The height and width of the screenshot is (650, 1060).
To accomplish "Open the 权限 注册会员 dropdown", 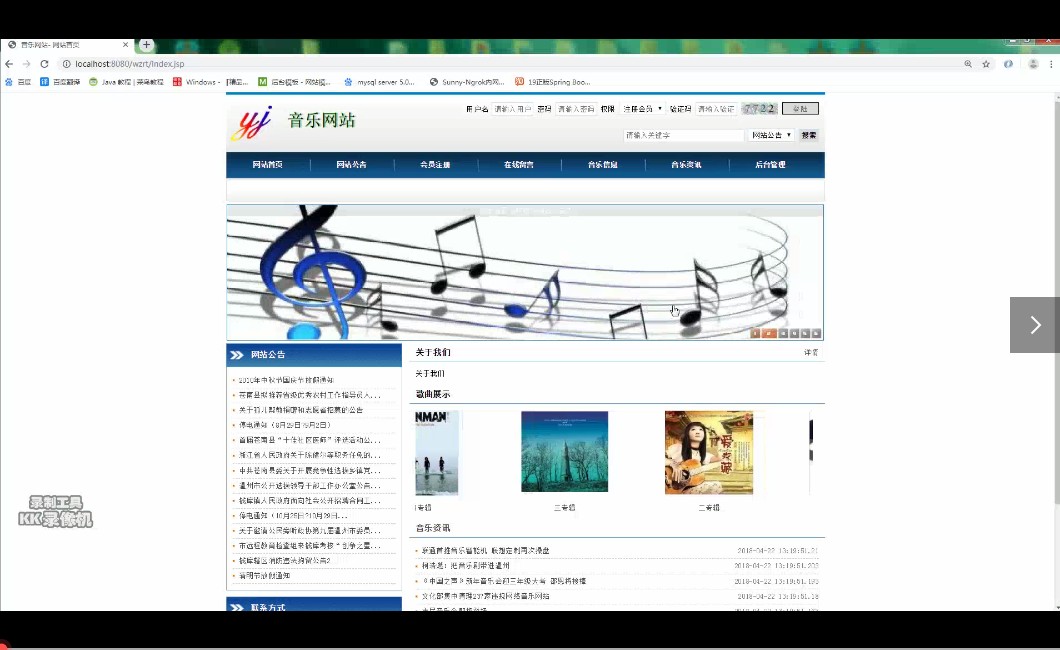I will click(x=642, y=109).
